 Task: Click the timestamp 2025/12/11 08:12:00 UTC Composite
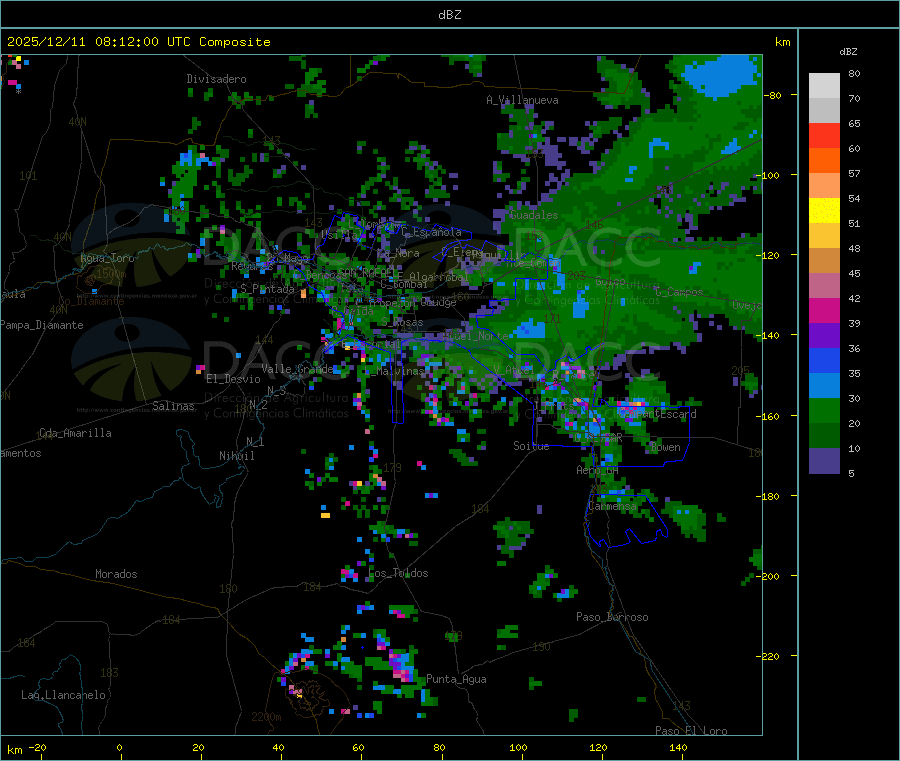coord(138,42)
